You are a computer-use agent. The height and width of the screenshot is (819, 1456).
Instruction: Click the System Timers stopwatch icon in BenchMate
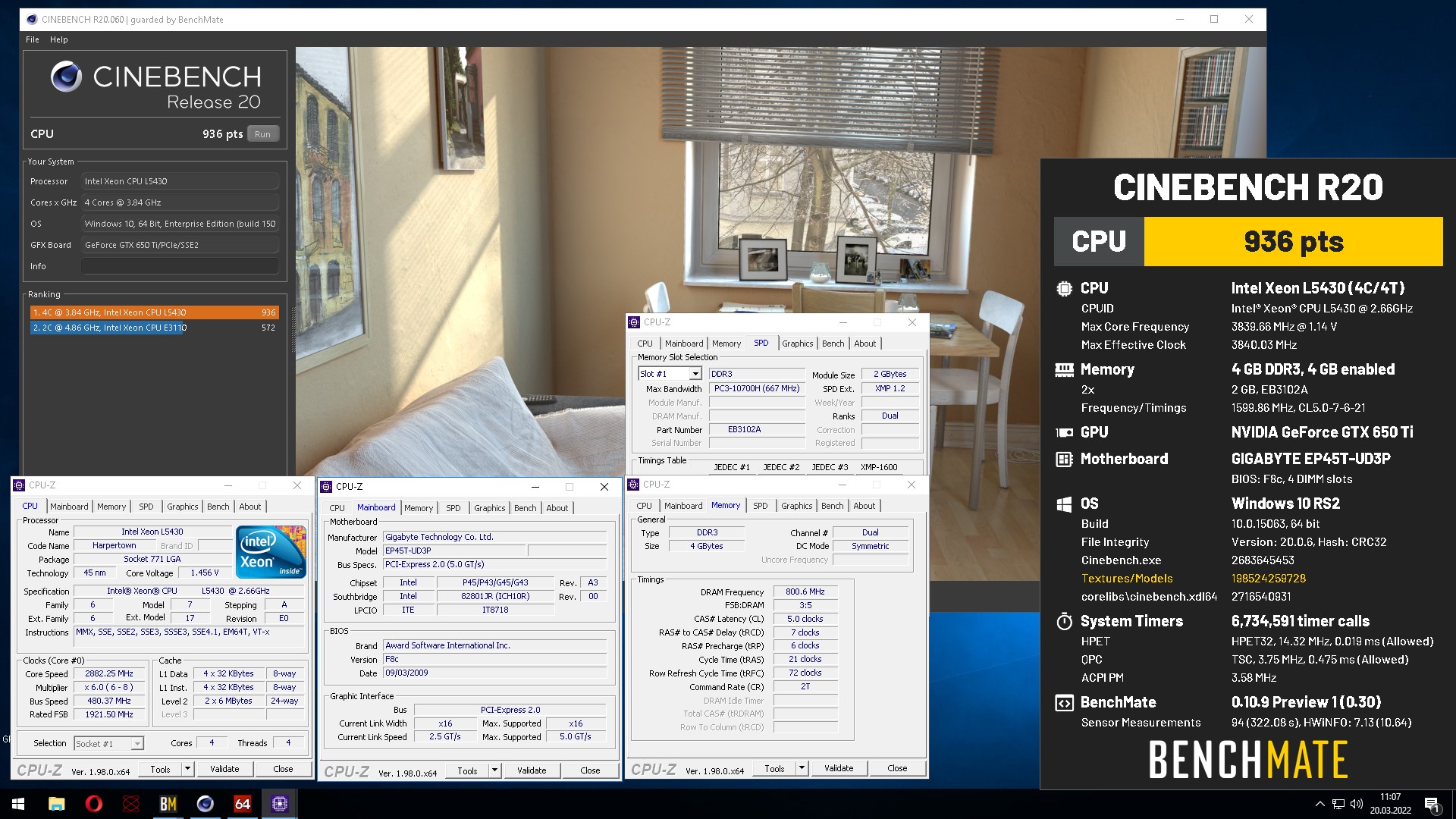click(1064, 621)
